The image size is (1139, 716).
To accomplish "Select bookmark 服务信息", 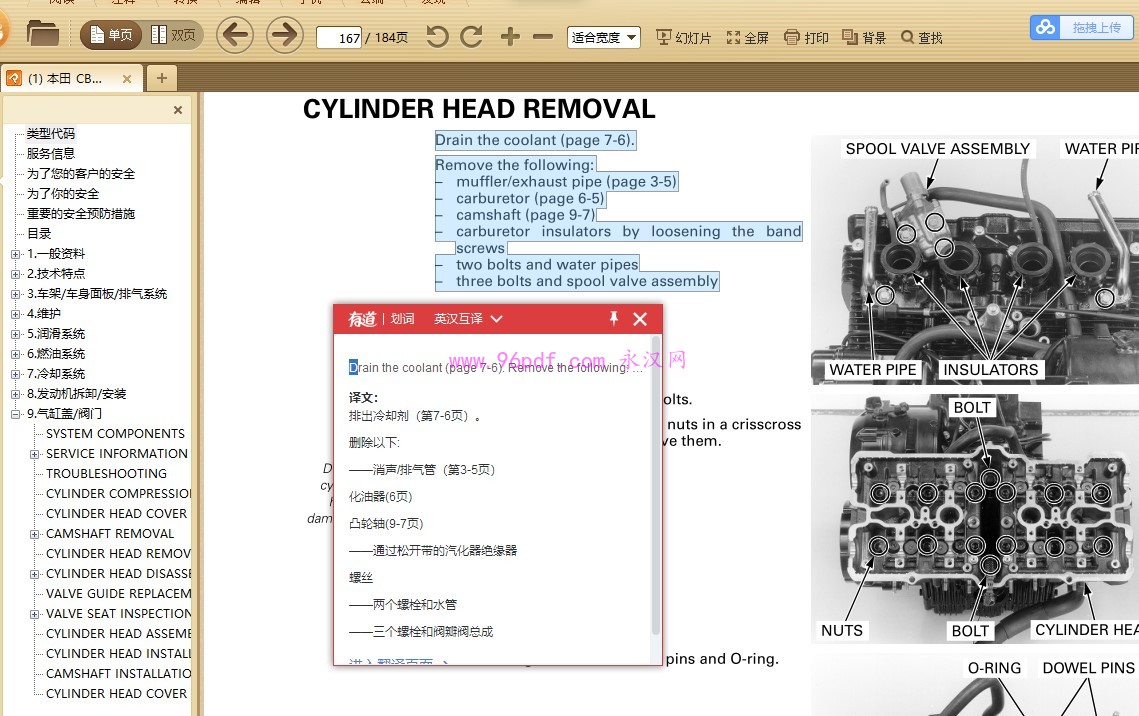I will (x=51, y=153).
